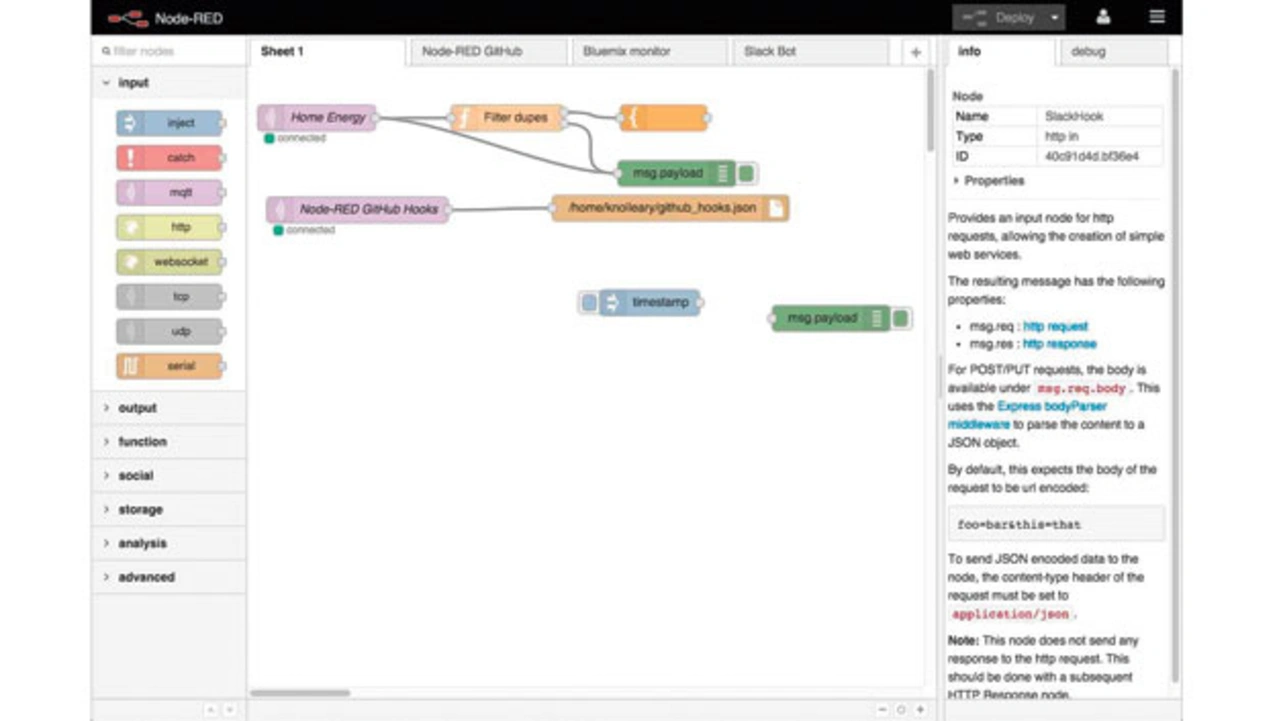Screen dimensions: 1280x721
Task: Select the http input node in the palette
Action: coord(169,227)
